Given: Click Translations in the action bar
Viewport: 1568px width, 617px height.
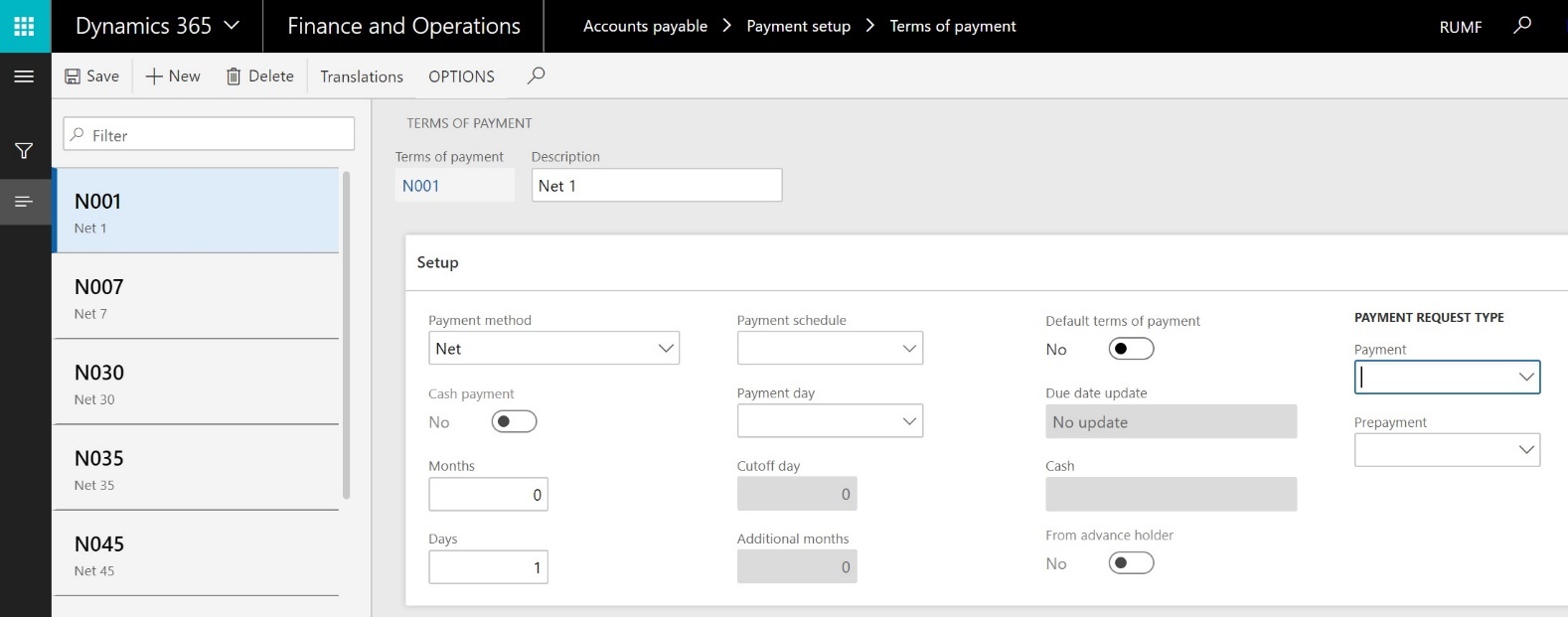Looking at the screenshot, I should (x=362, y=77).
